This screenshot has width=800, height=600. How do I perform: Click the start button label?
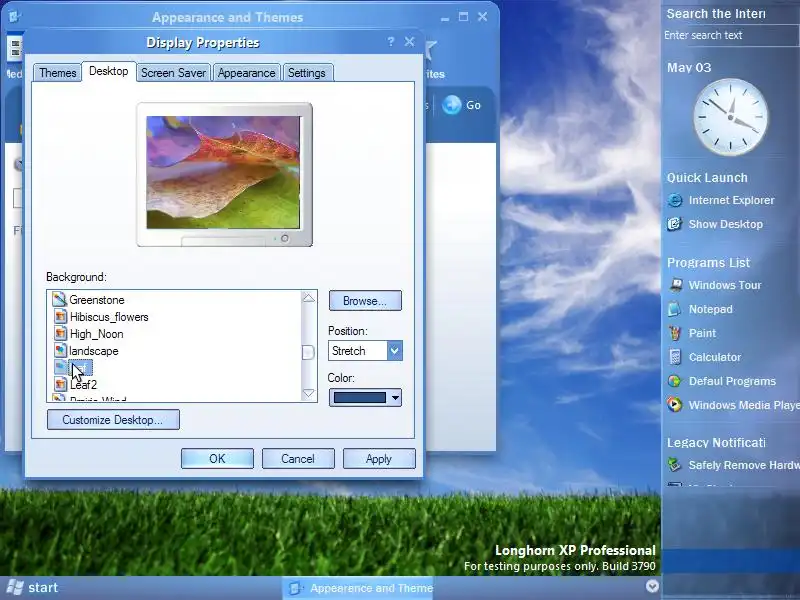[x=43, y=588]
